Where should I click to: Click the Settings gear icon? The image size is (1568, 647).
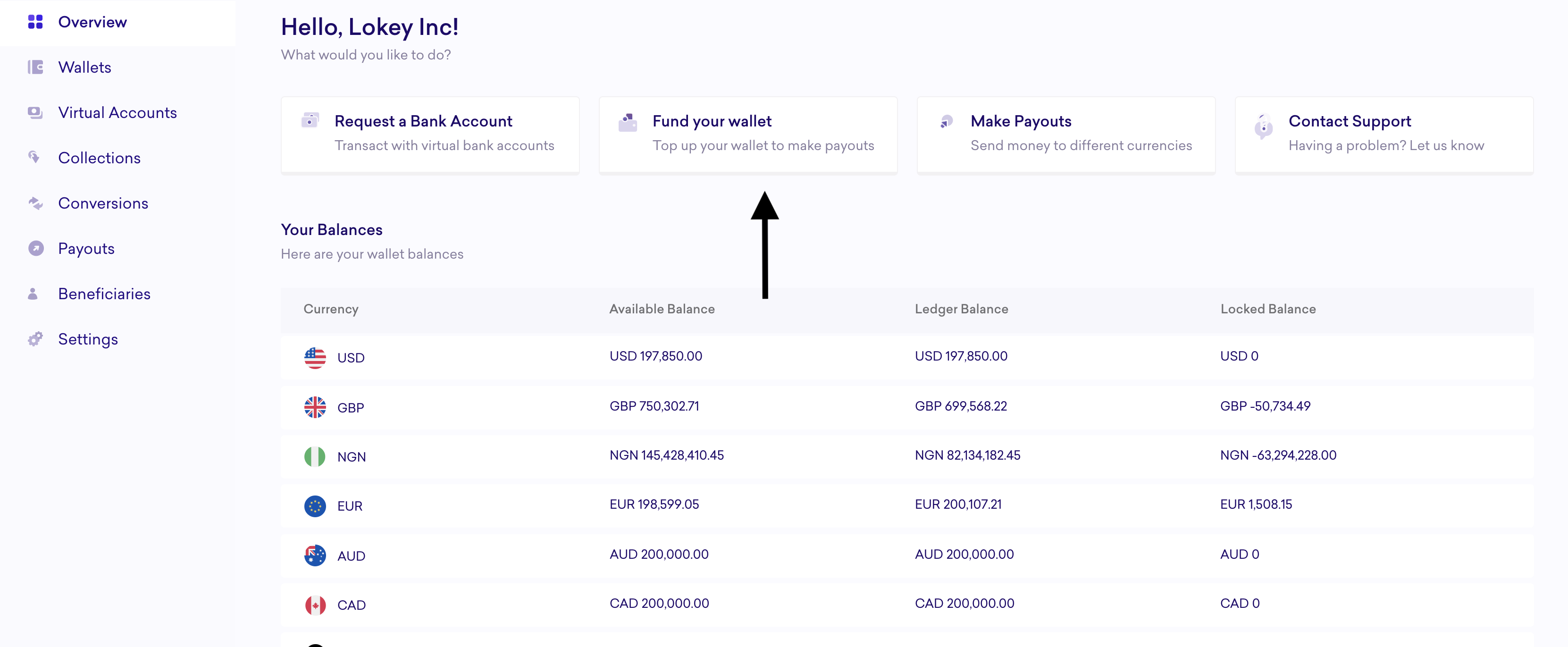click(35, 339)
